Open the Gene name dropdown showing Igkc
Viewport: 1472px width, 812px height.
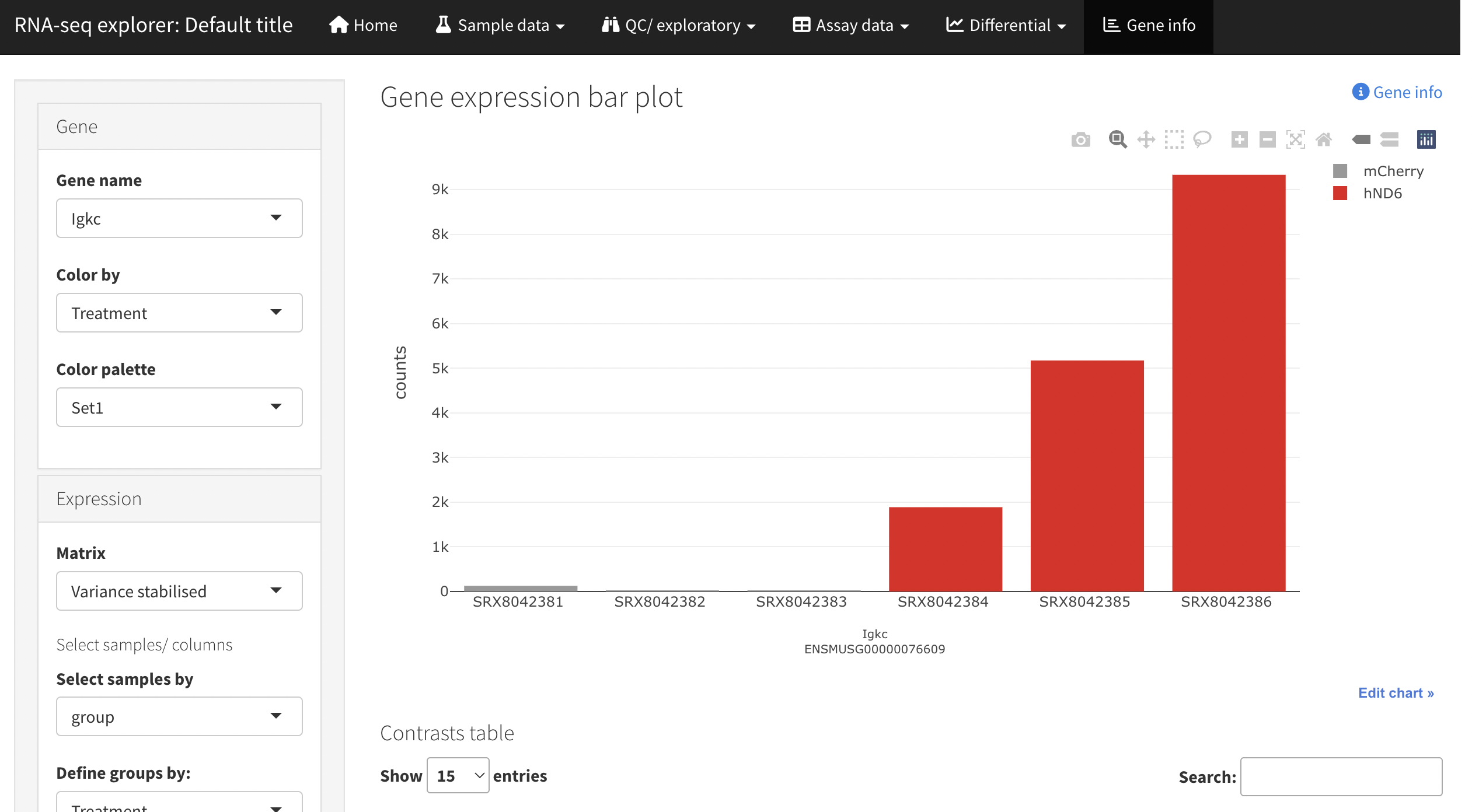click(179, 219)
